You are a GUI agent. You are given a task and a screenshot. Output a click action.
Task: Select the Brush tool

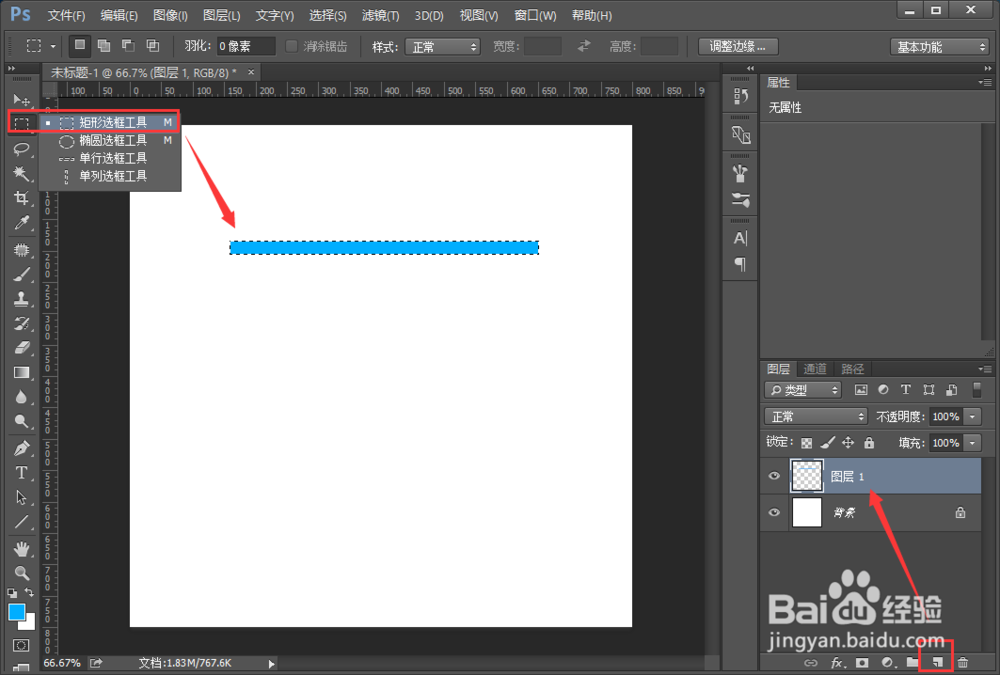[x=21, y=274]
